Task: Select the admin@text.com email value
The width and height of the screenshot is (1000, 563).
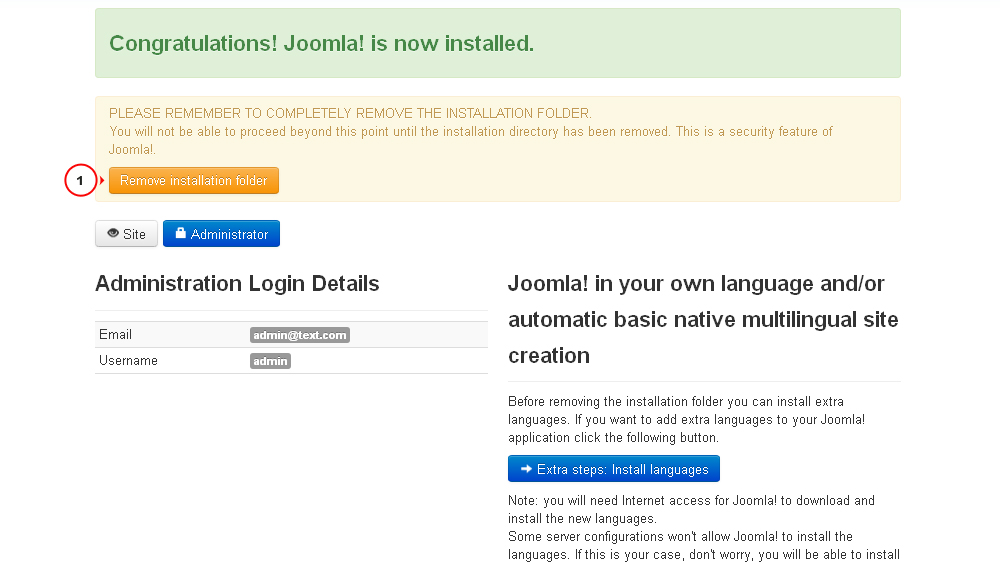Action: pos(300,335)
